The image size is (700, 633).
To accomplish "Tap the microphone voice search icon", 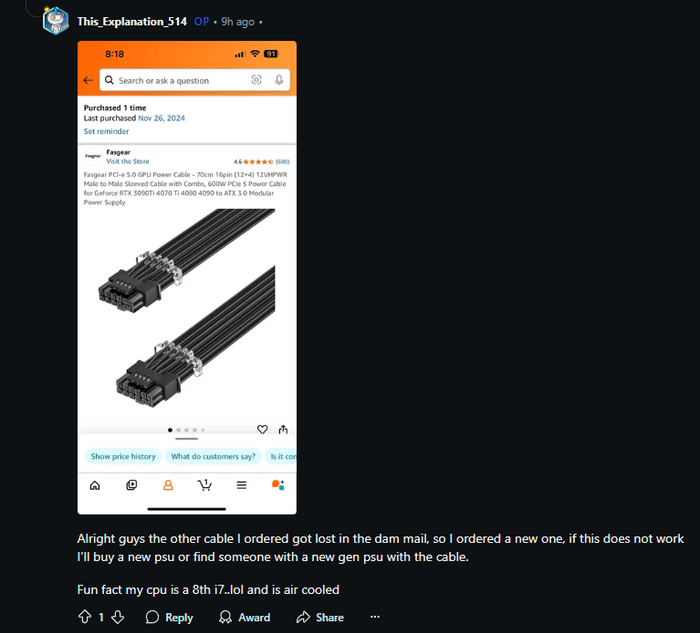I will coord(279,80).
